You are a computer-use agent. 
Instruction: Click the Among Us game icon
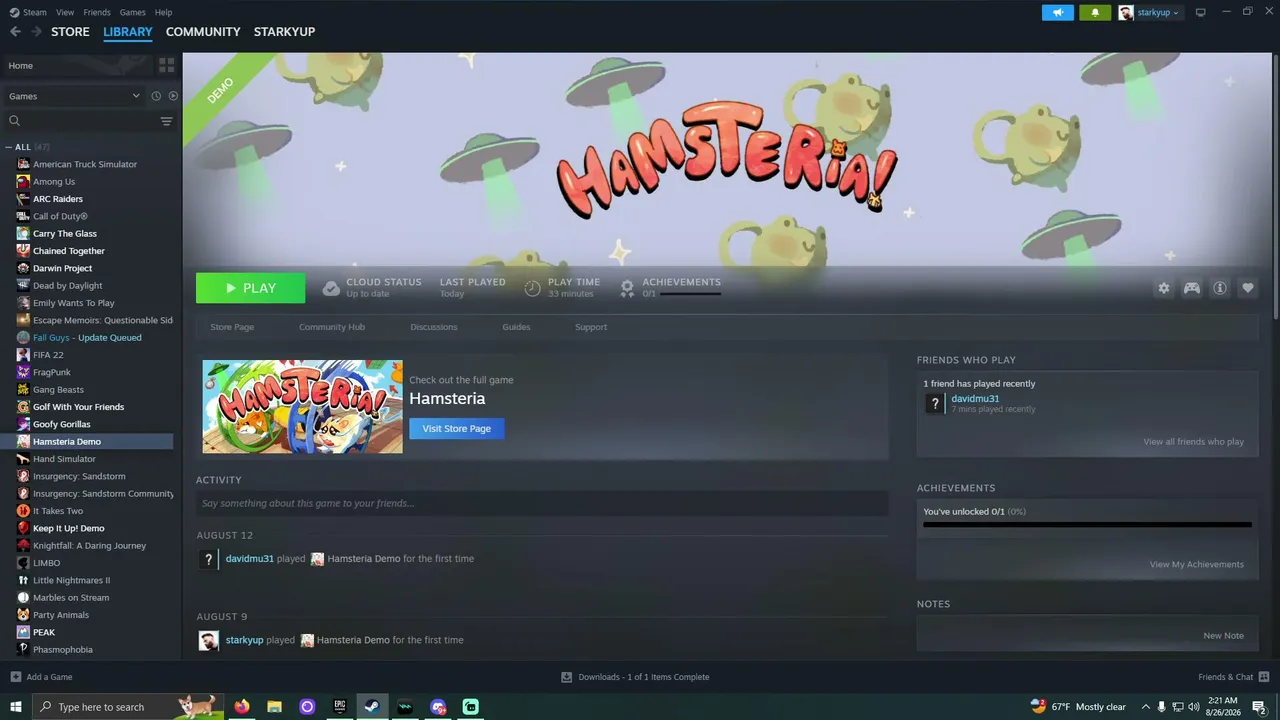tap(23, 182)
